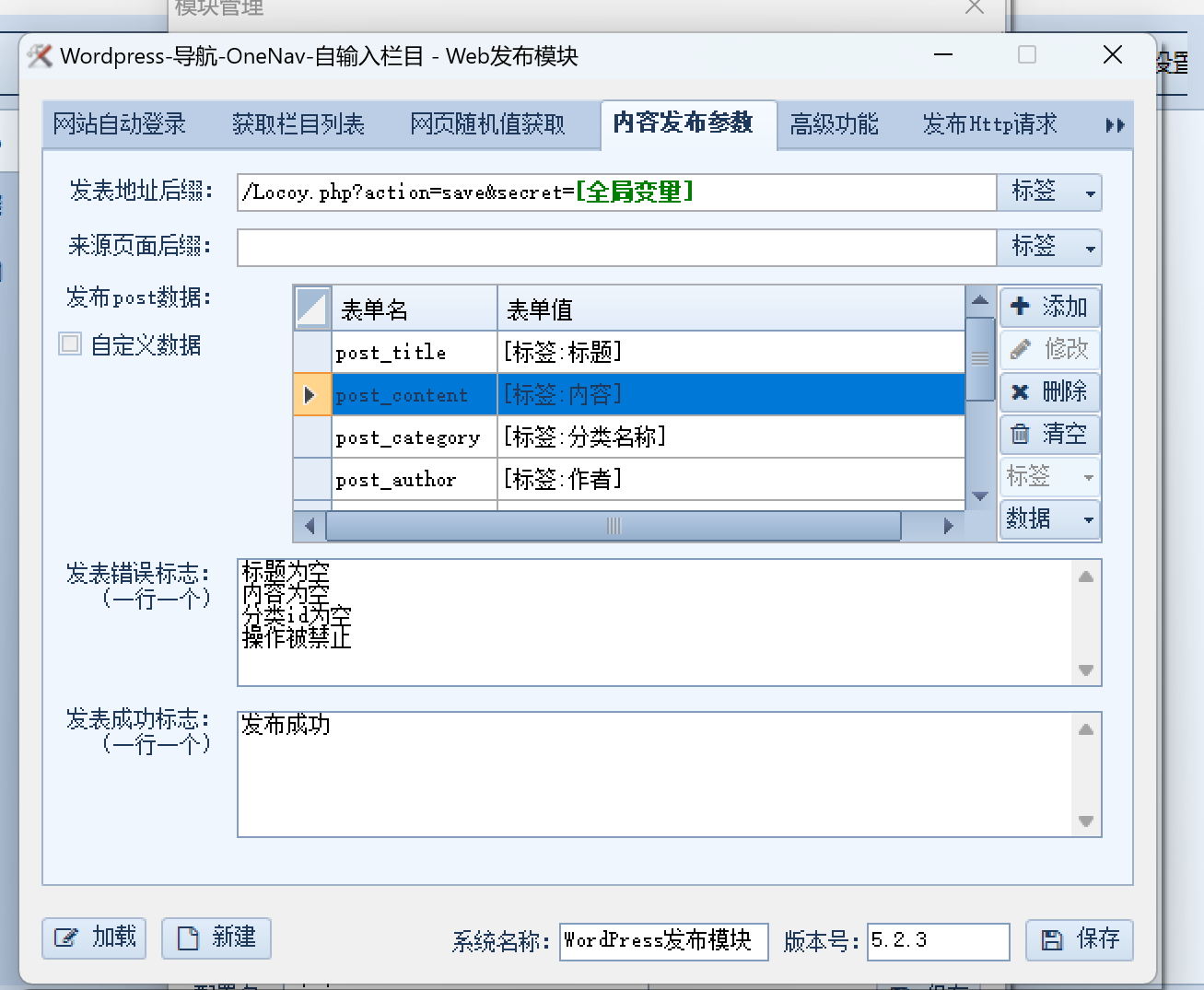Click the 发表错误标志 box scroll up arrow
The width and height of the screenshot is (1204, 990).
pos(1086,577)
